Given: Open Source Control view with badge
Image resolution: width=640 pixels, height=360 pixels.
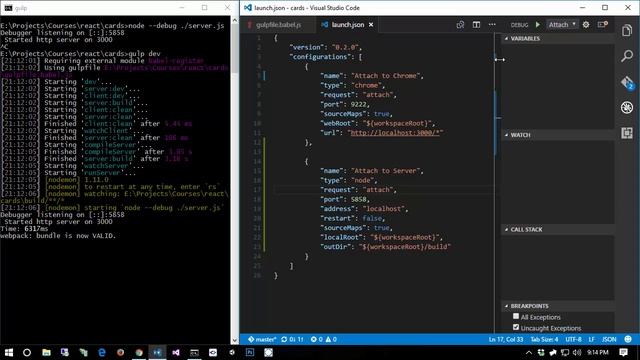Looking at the screenshot, I should point(627,82).
